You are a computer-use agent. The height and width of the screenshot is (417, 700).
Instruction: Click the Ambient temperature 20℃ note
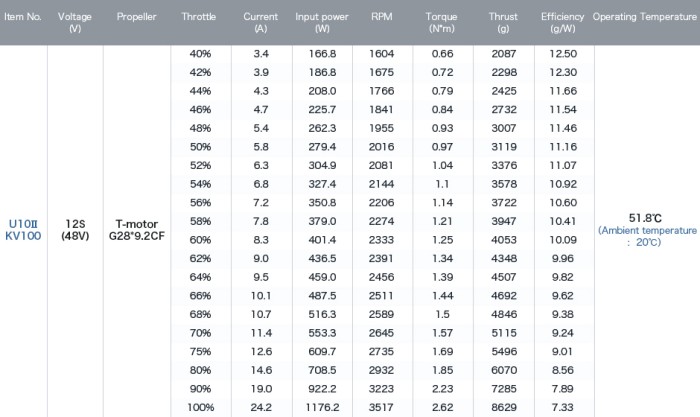tap(647, 237)
